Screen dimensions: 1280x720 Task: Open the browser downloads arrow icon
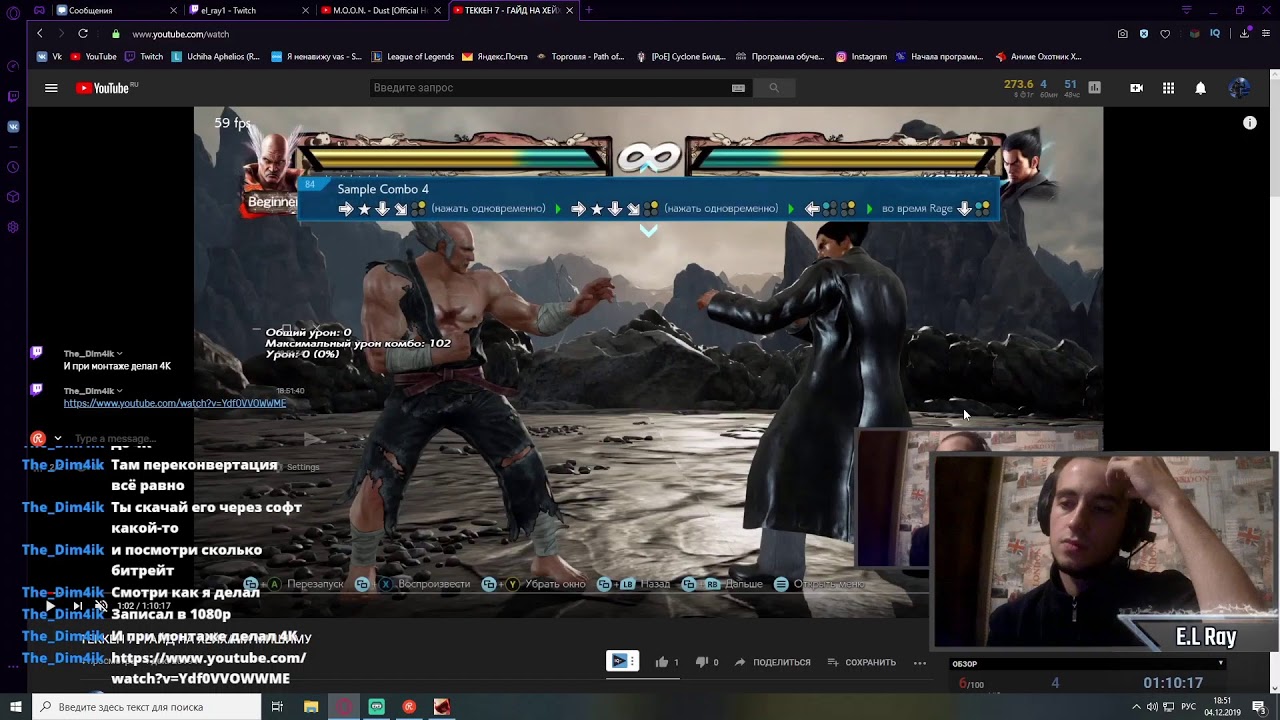coord(1244,34)
